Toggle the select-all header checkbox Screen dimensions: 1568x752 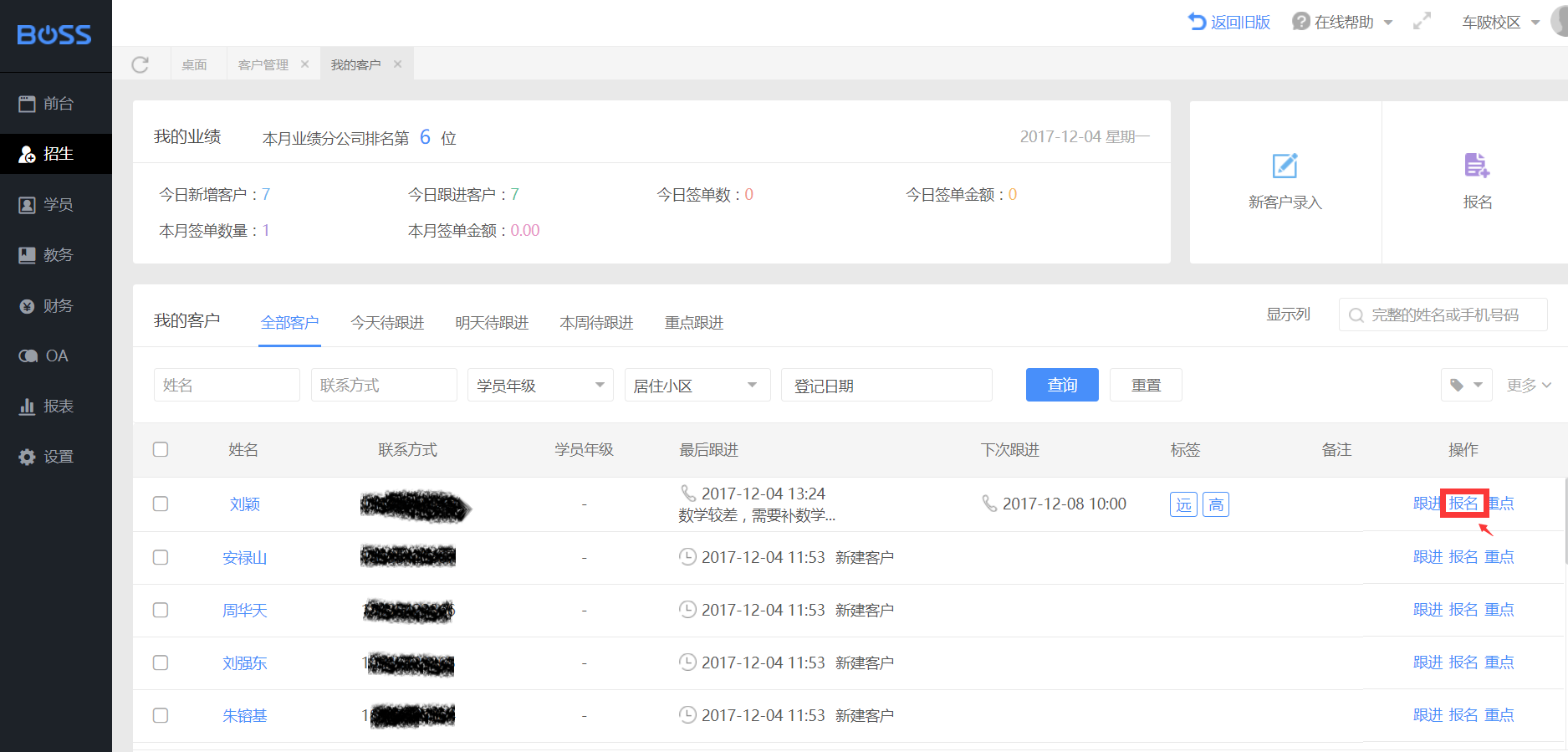coord(161,450)
